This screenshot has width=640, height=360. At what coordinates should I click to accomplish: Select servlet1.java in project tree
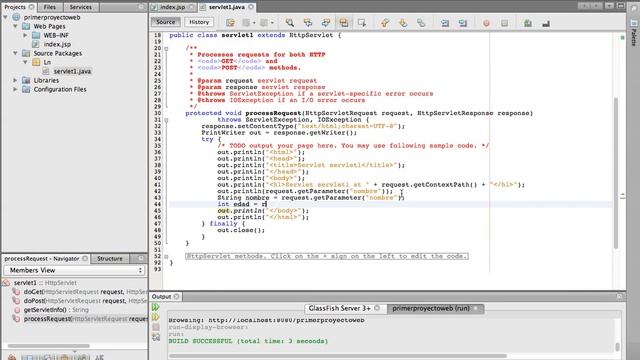click(x=72, y=71)
